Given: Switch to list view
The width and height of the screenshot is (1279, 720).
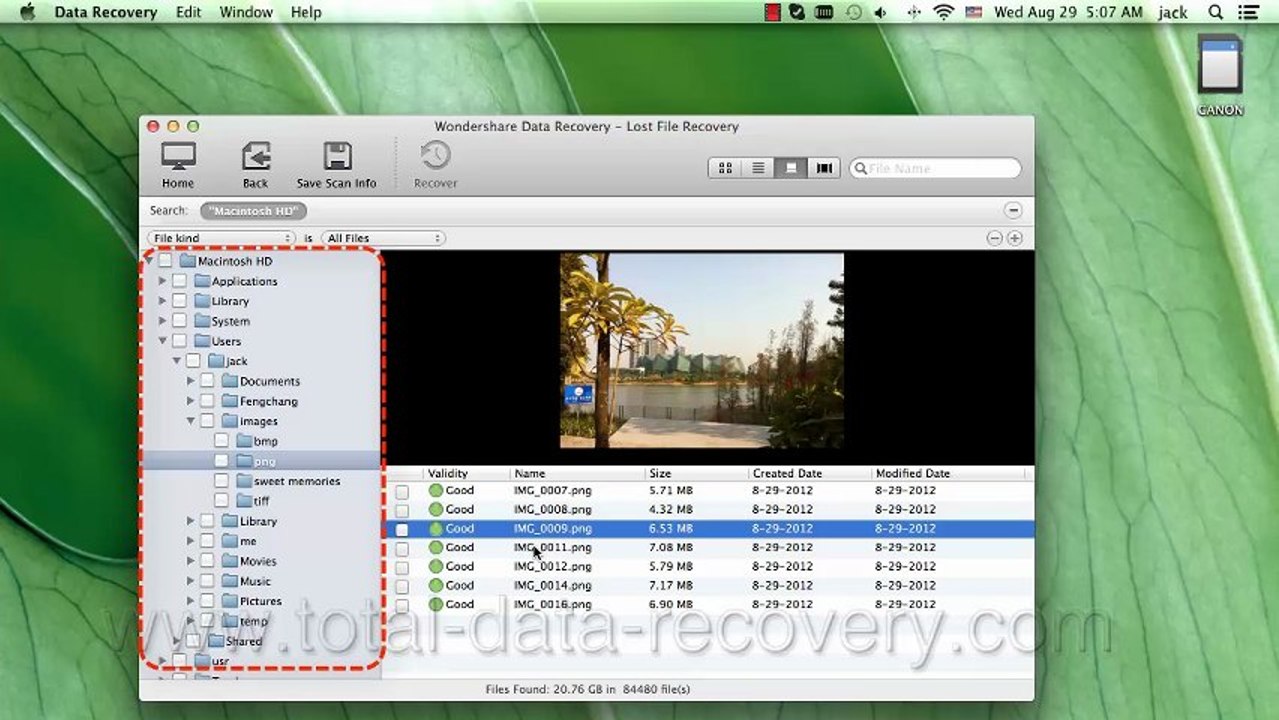Looking at the screenshot, I should tap(758, 168).
